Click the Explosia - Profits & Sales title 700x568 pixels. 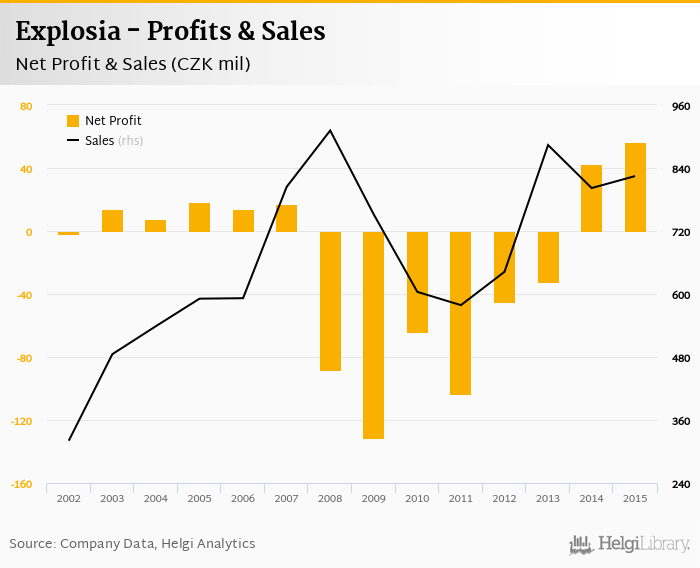[170, 32]
